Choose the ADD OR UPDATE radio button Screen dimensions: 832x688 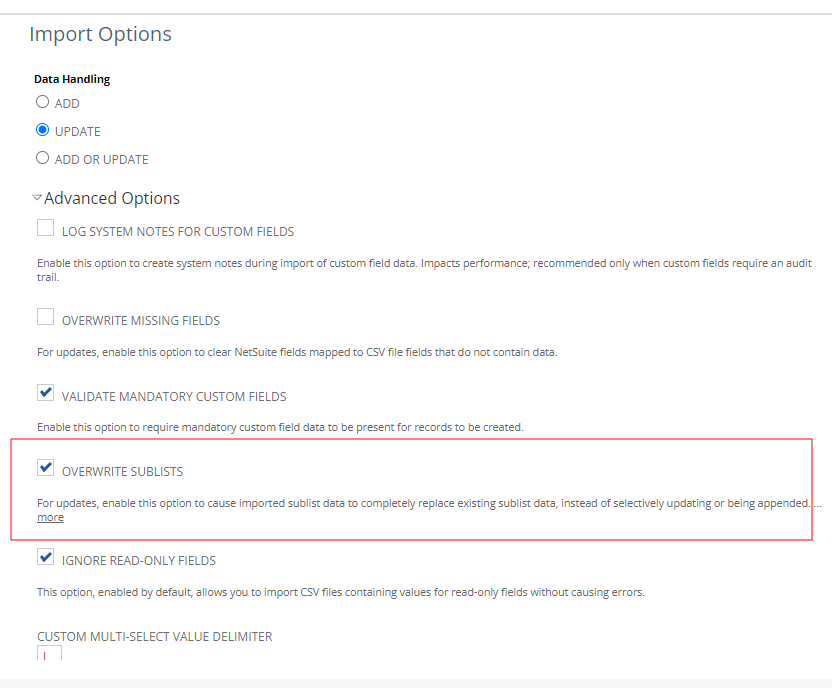pos(42,158)
